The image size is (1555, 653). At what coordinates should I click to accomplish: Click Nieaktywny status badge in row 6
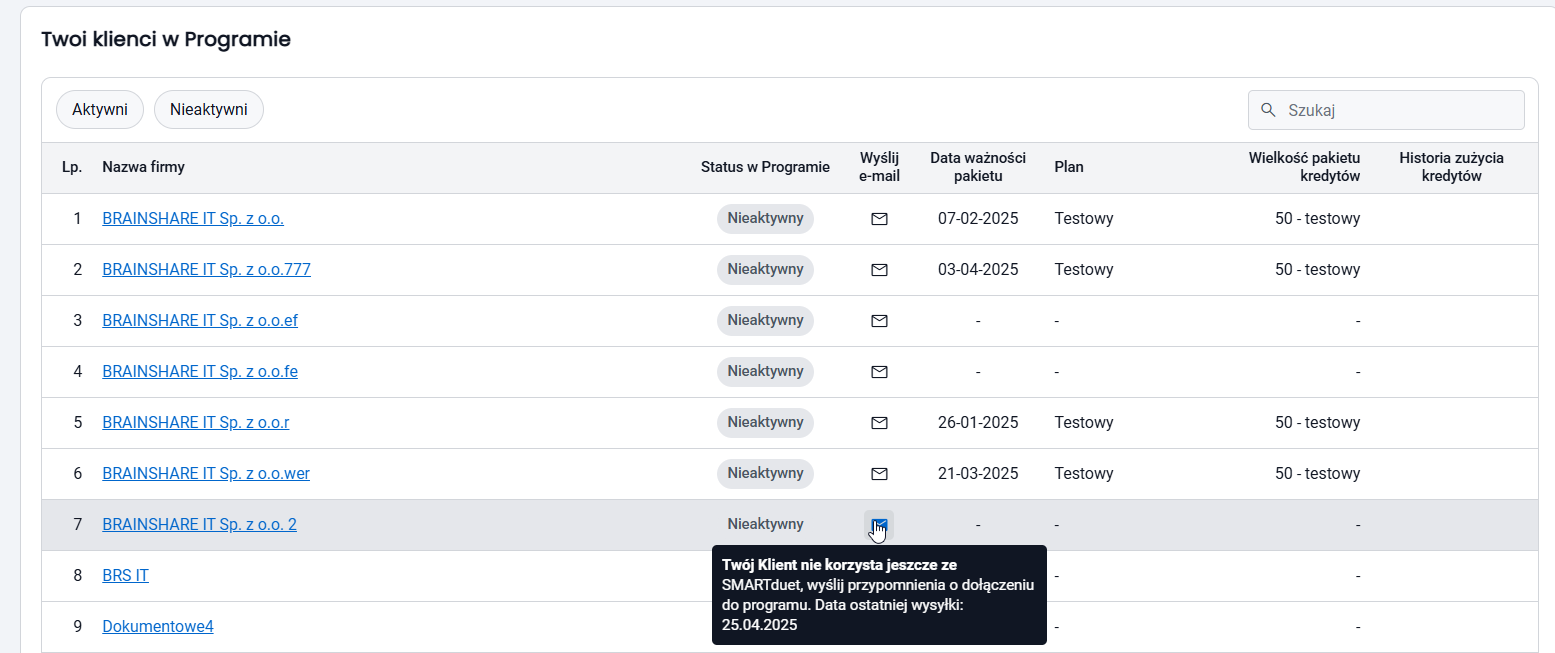tap(766, 474)
